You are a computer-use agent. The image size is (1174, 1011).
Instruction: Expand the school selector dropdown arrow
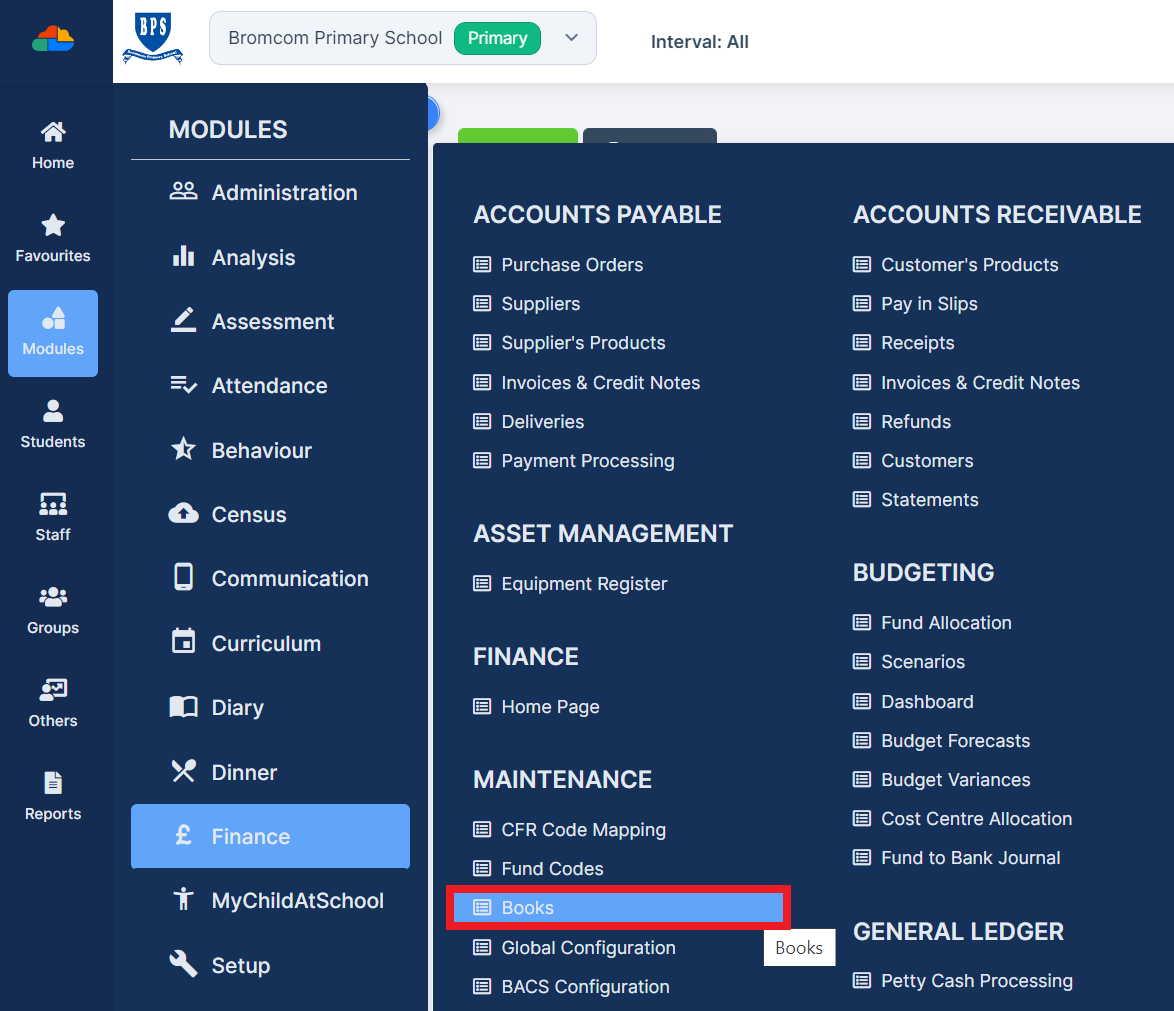tap(571, 37)
